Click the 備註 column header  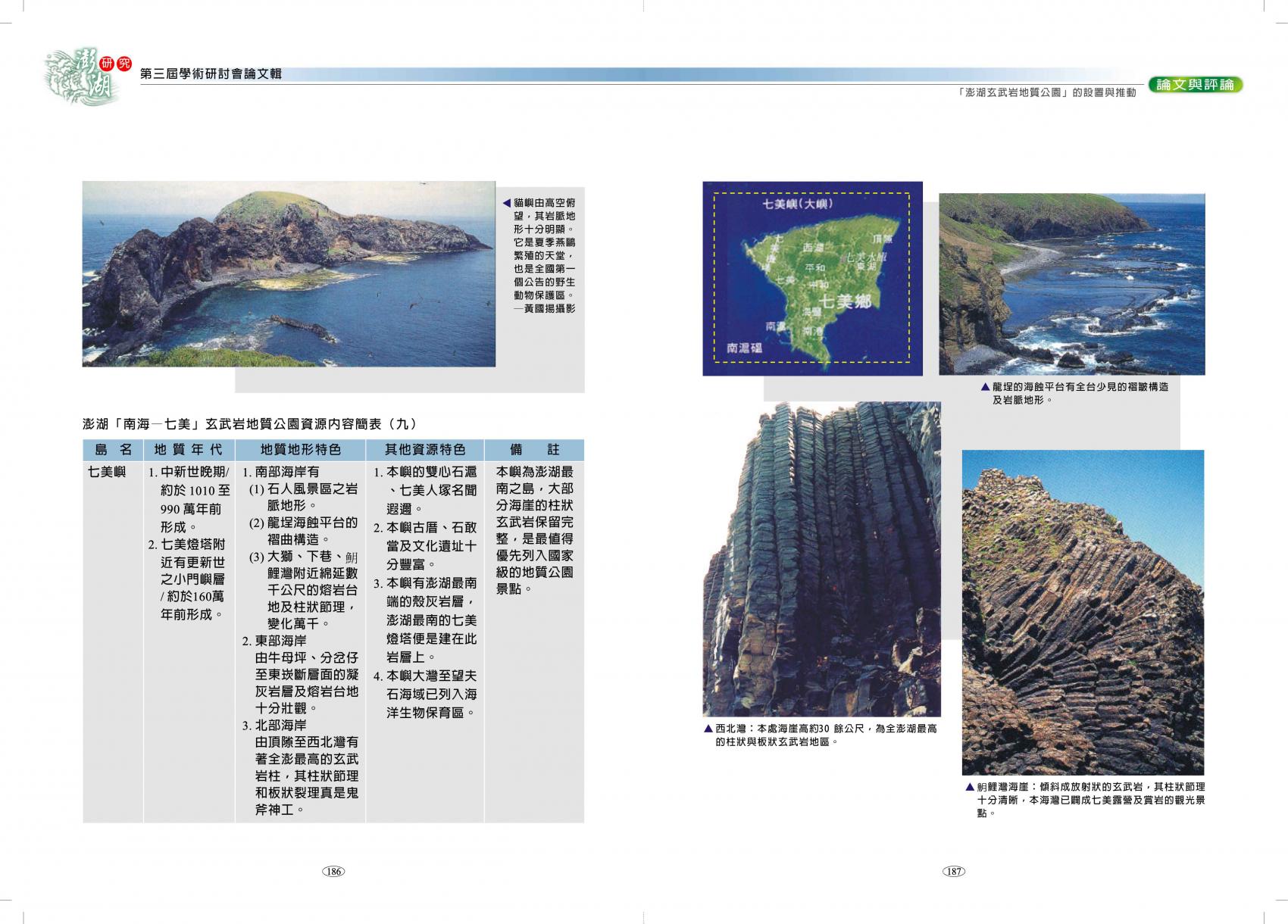pyautogui.click(x=534, y=450)
